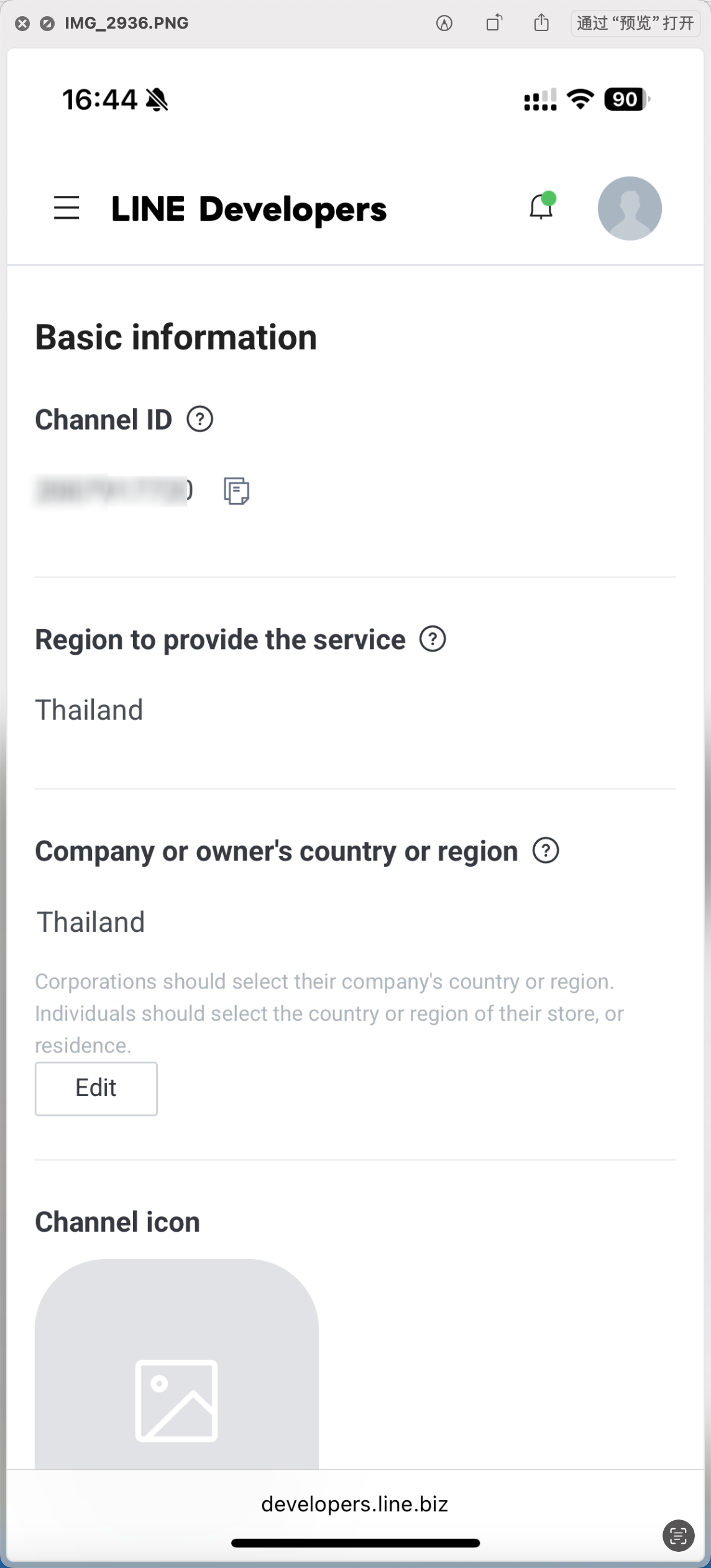Screen dimensions: 711x1568
Task: Click the blurred Channel ID value
Action: click(113, 491)
